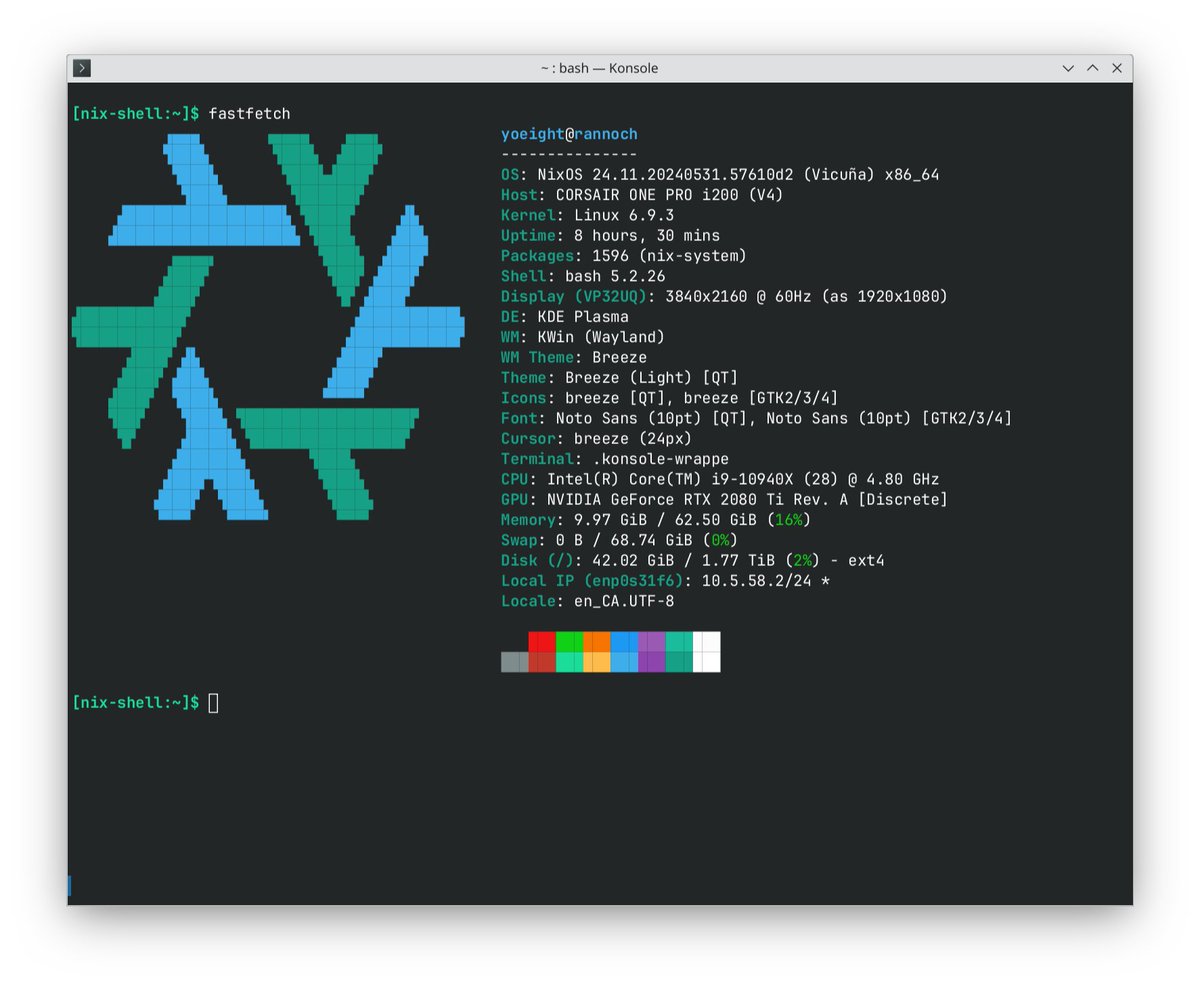
Task: Click the Display (VP32UQ) resolution line
Action: (724, 297)
